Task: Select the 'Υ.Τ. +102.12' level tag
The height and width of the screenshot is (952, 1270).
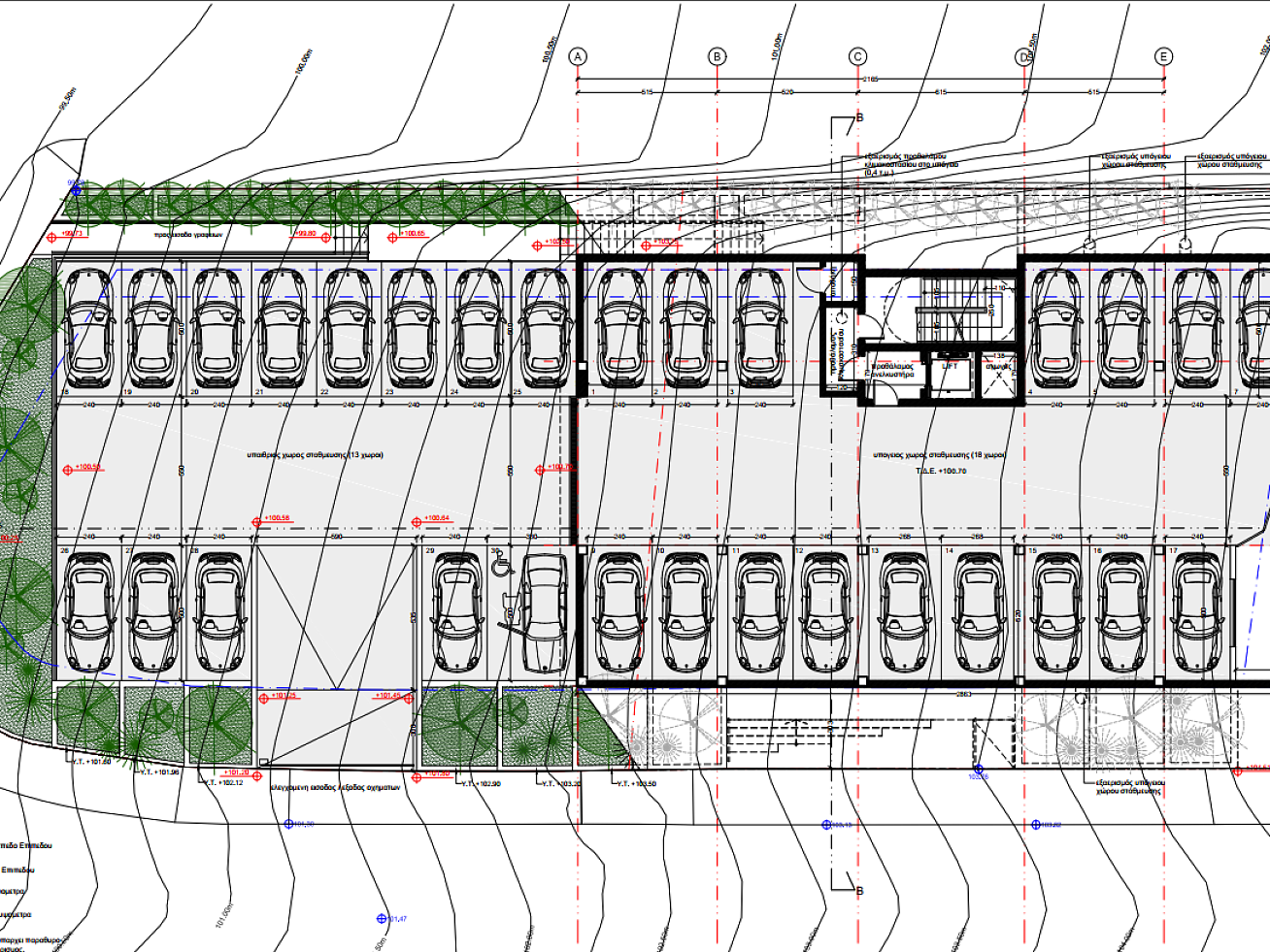Action: [x=224, y=783]
